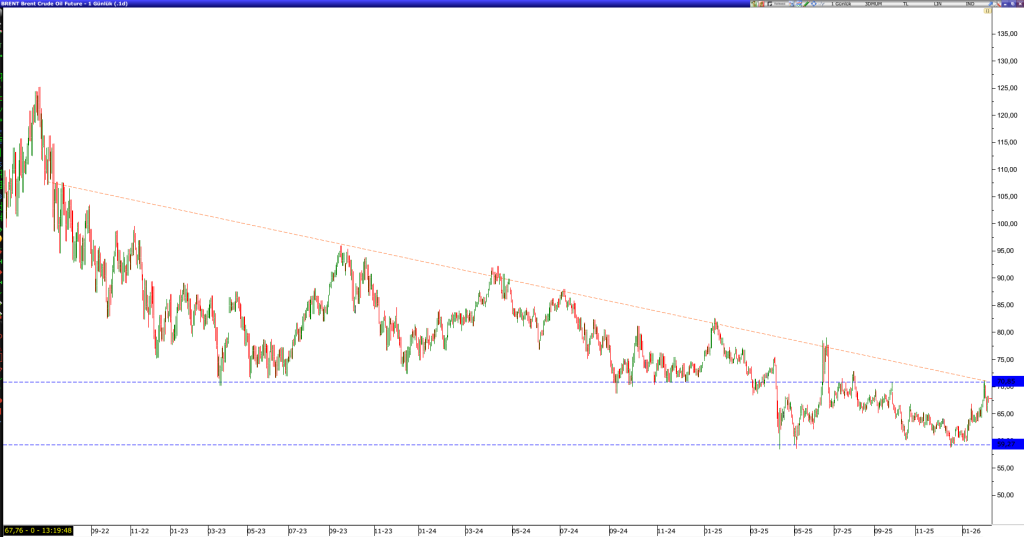
Task: Click the icon left of the green pencil
Action: coord(798,4)
